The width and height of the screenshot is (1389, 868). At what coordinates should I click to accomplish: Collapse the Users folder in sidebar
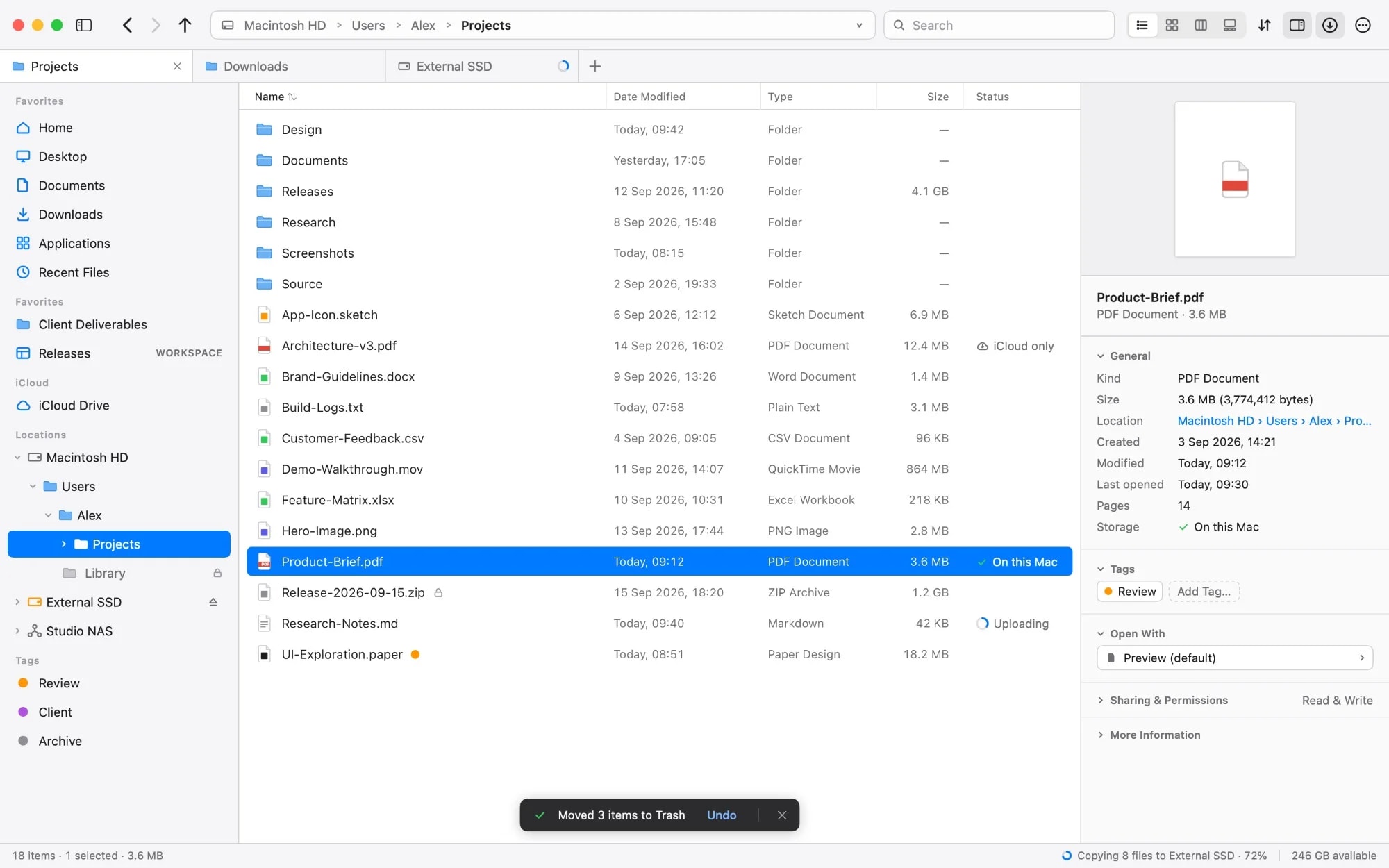pos(33,487)
